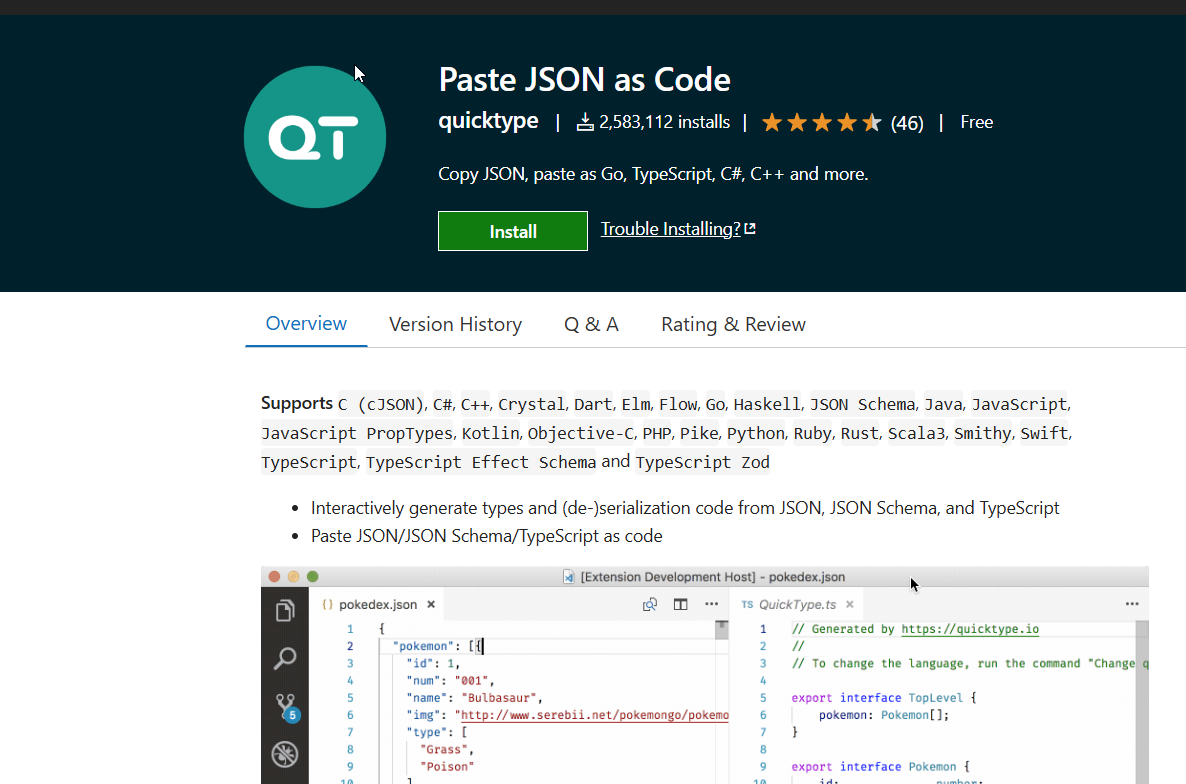Close the QuickType.ts tab
This screenshot has width=1186, height=784.
[x=849, y=604]
